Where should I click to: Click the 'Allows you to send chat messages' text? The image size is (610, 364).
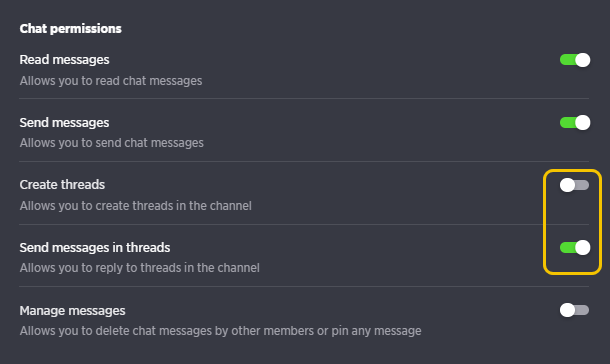tap(112, 143)
